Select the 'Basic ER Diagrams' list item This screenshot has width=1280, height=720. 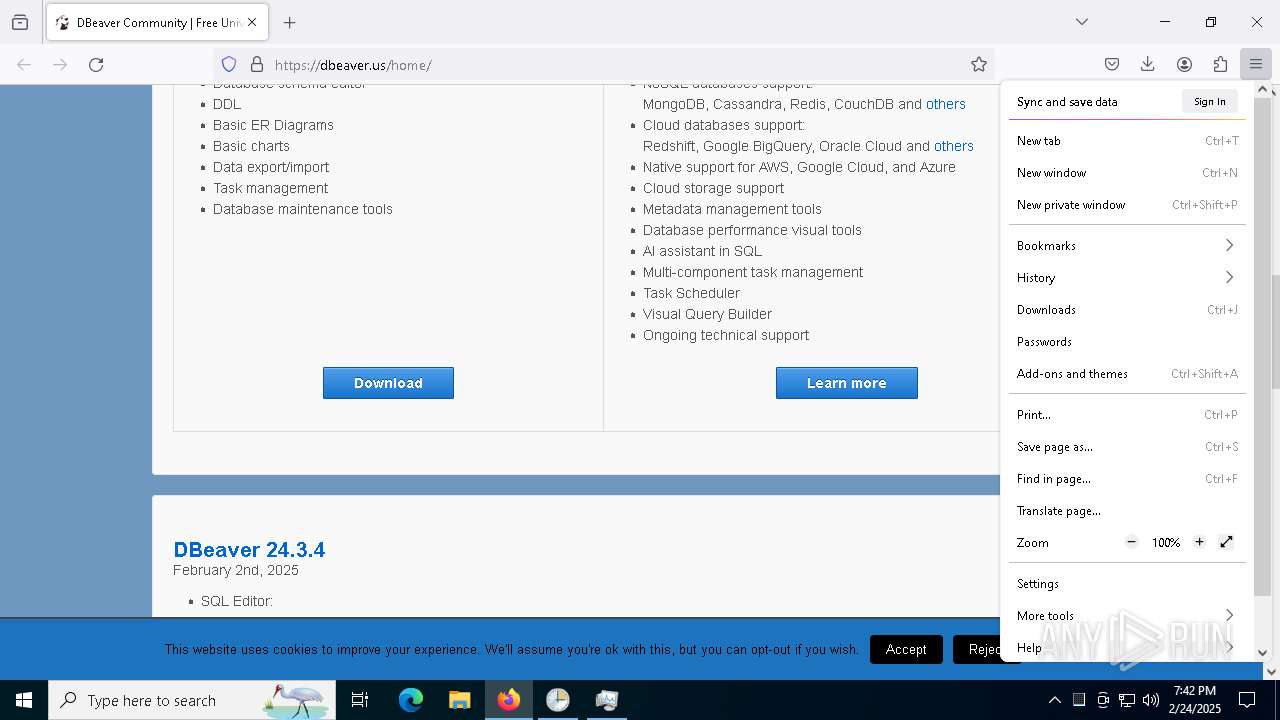pos(273,125)
